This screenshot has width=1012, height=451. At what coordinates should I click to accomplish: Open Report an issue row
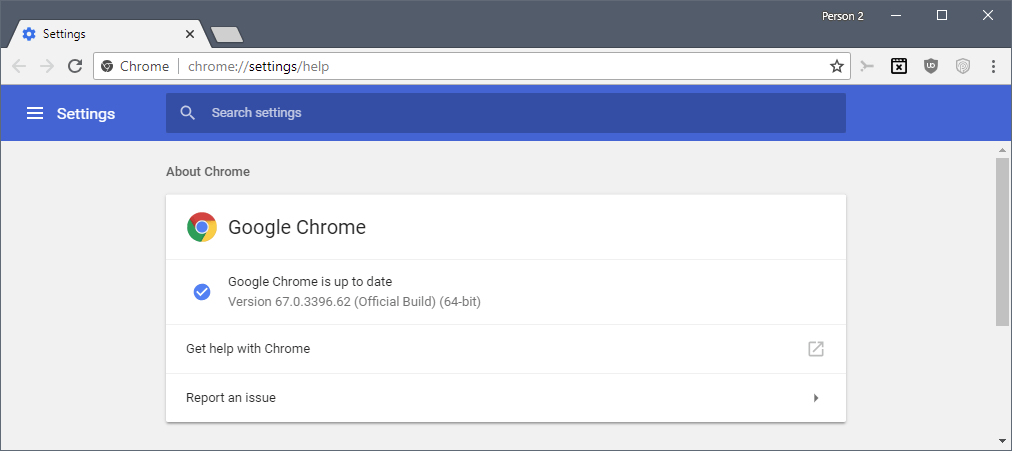point(505,398)
